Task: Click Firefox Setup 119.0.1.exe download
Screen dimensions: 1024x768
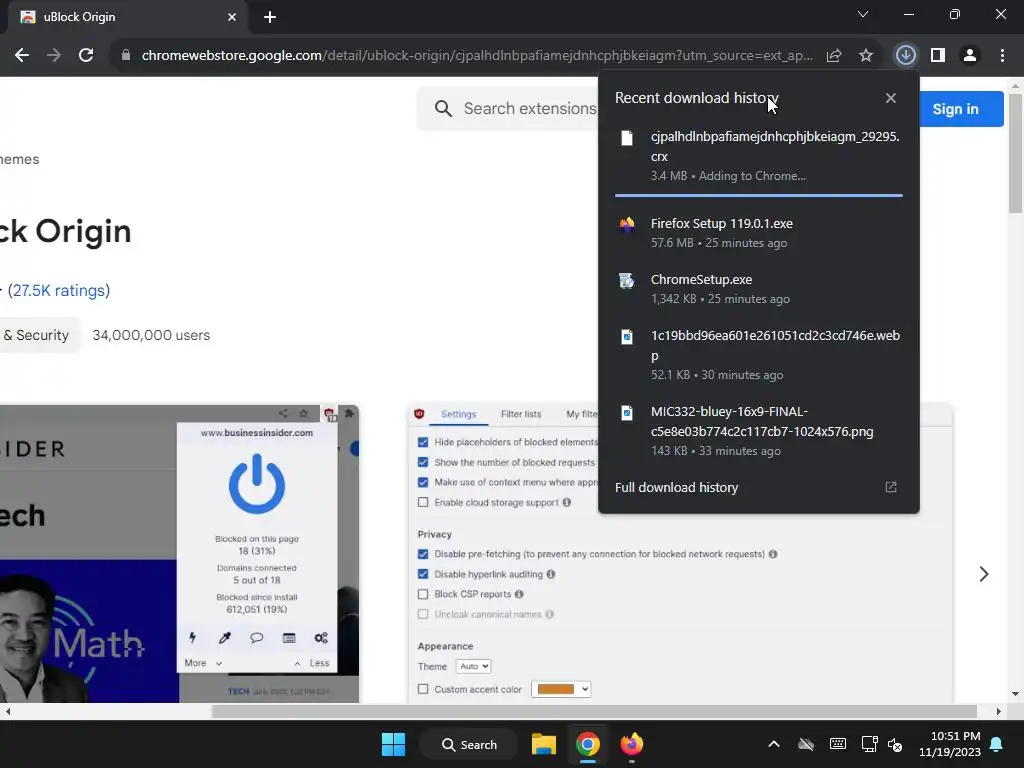Action: 759,233
